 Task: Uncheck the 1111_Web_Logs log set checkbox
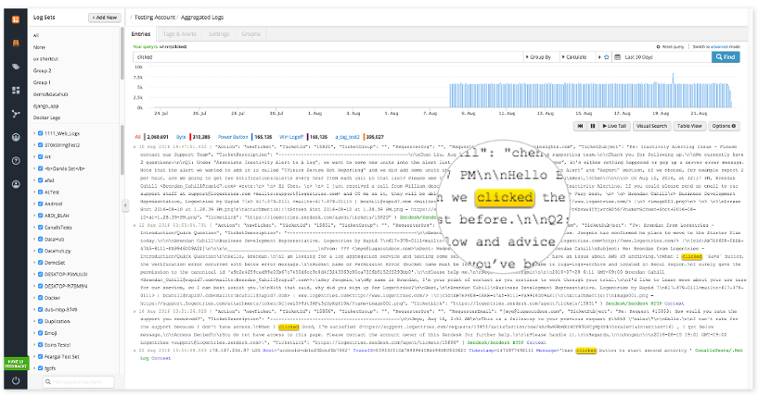(41, 133)
